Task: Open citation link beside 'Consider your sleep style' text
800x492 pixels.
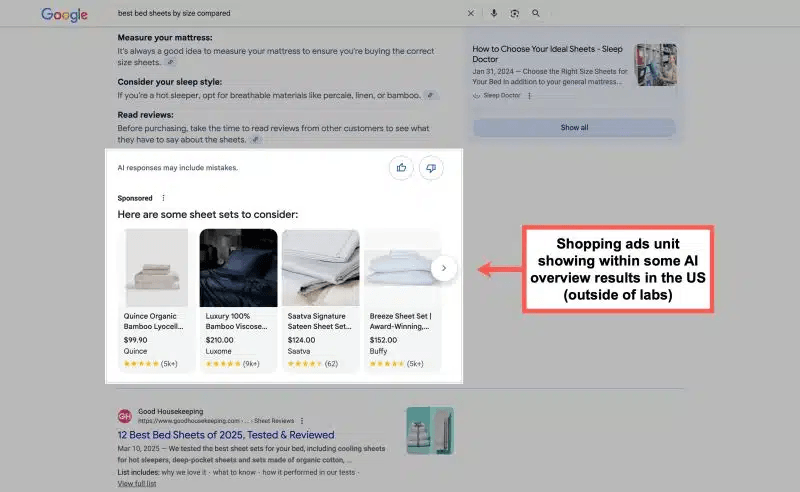Action: click(430, 95)
